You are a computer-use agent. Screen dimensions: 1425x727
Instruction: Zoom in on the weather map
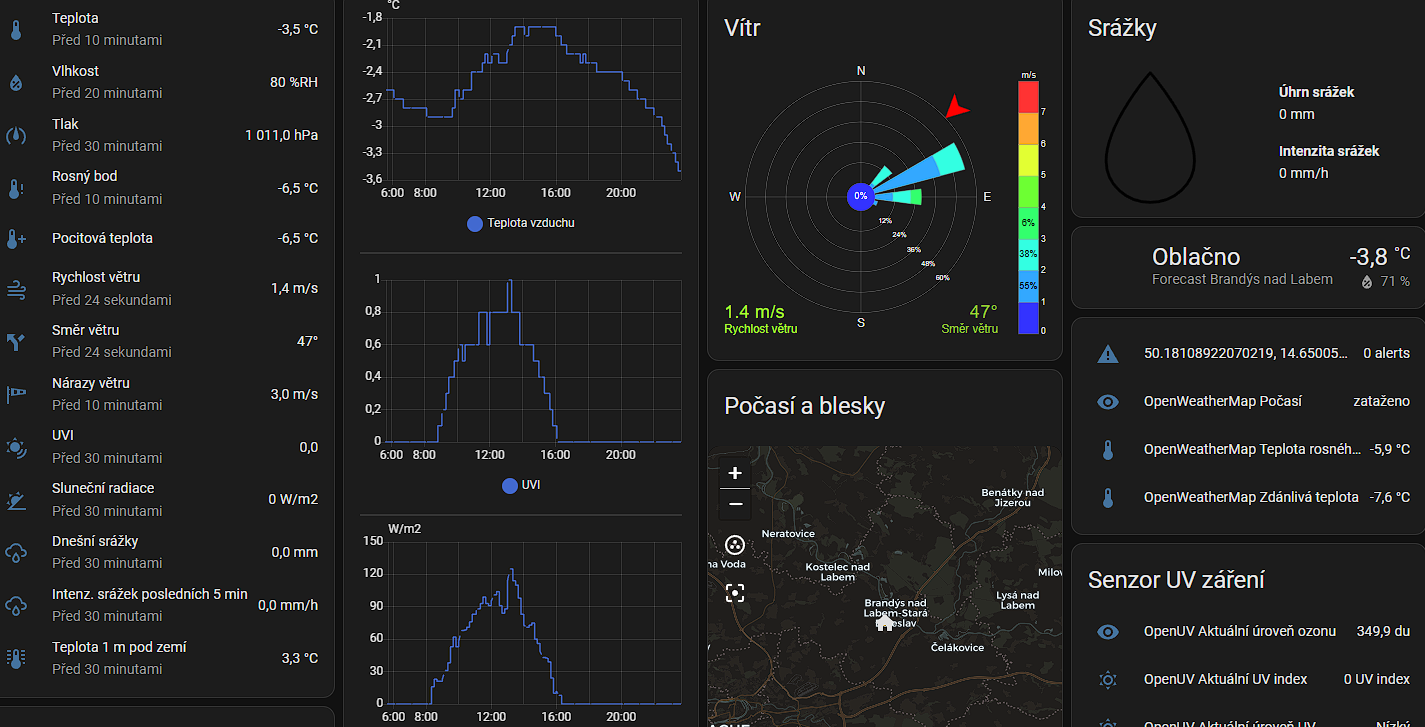tap(735, 473)
